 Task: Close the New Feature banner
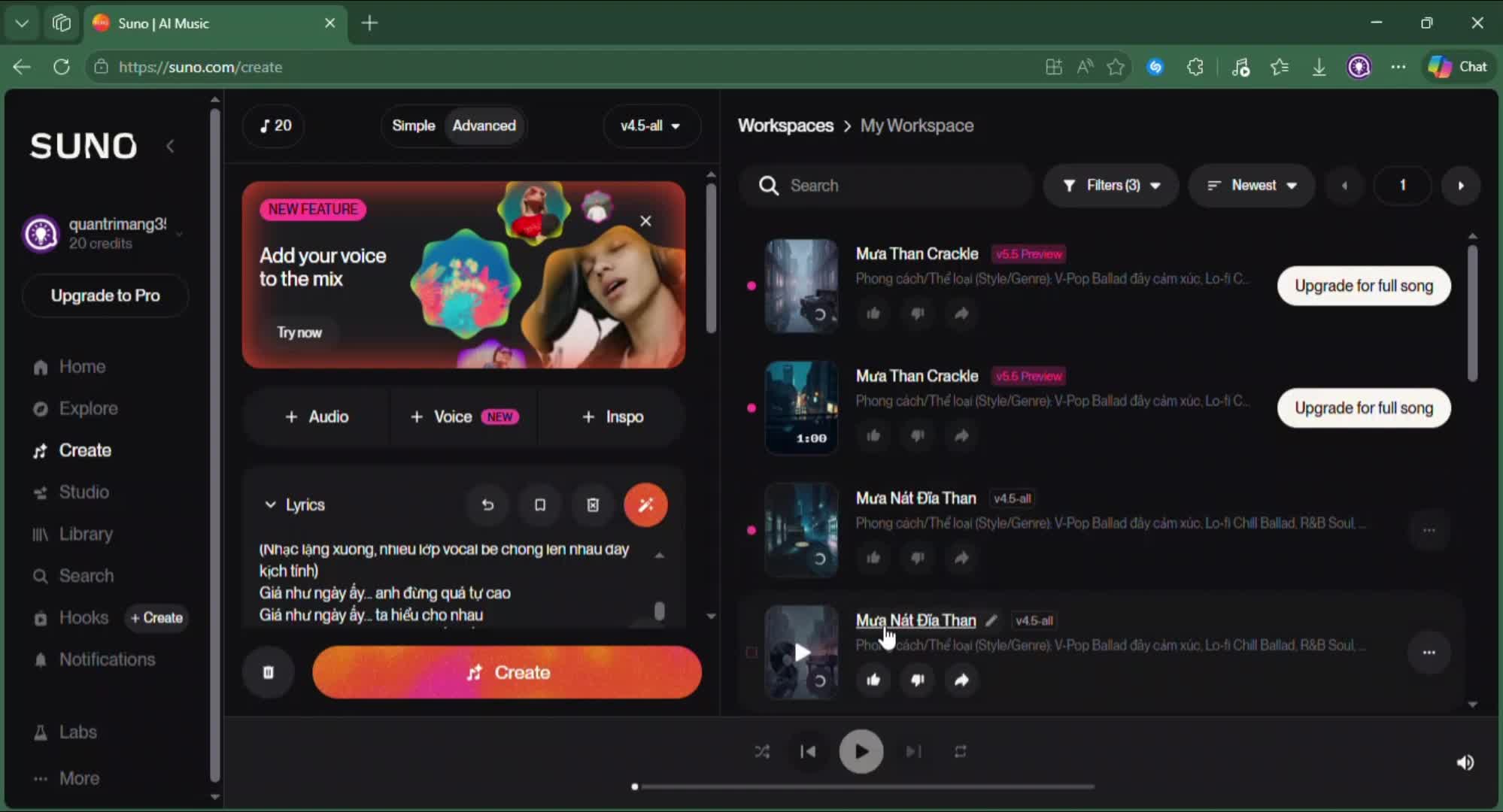645,221
